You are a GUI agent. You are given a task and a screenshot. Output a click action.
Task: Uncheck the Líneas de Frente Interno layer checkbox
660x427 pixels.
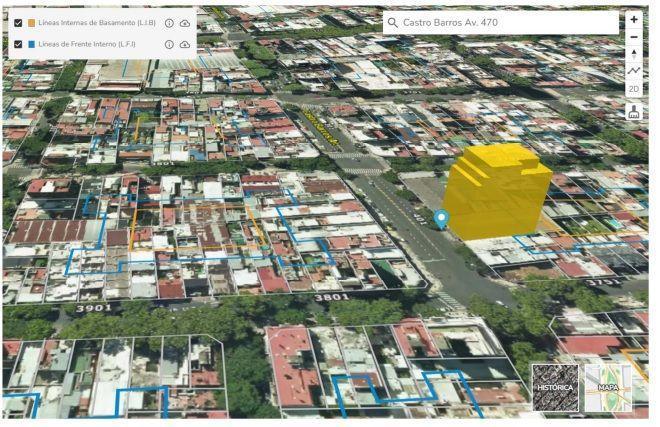(18, 44)
